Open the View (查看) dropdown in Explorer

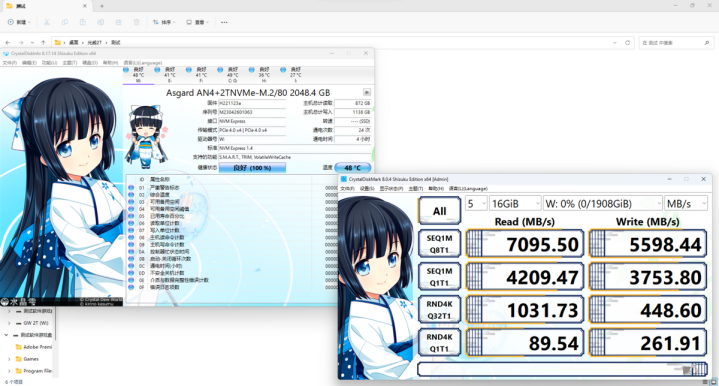(x=197, y=22)
